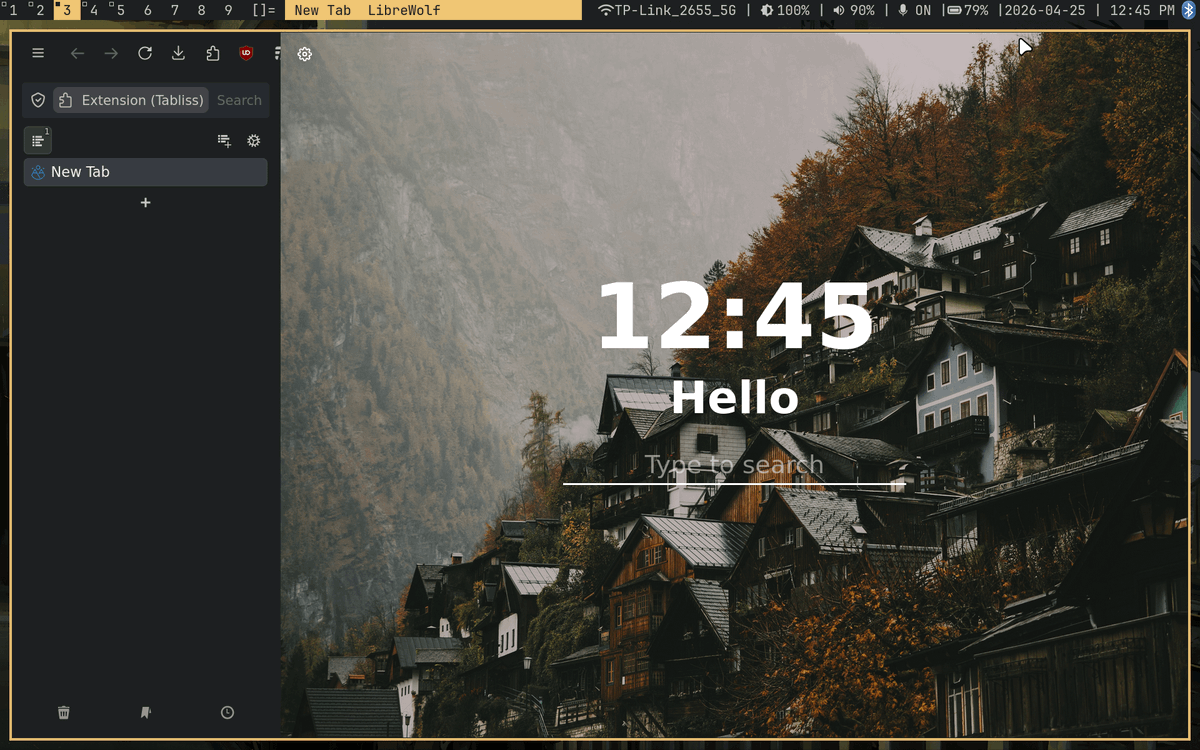Click the forward navigation arrow
Viewport: 1200px width, 750px height.
(110, 53)
